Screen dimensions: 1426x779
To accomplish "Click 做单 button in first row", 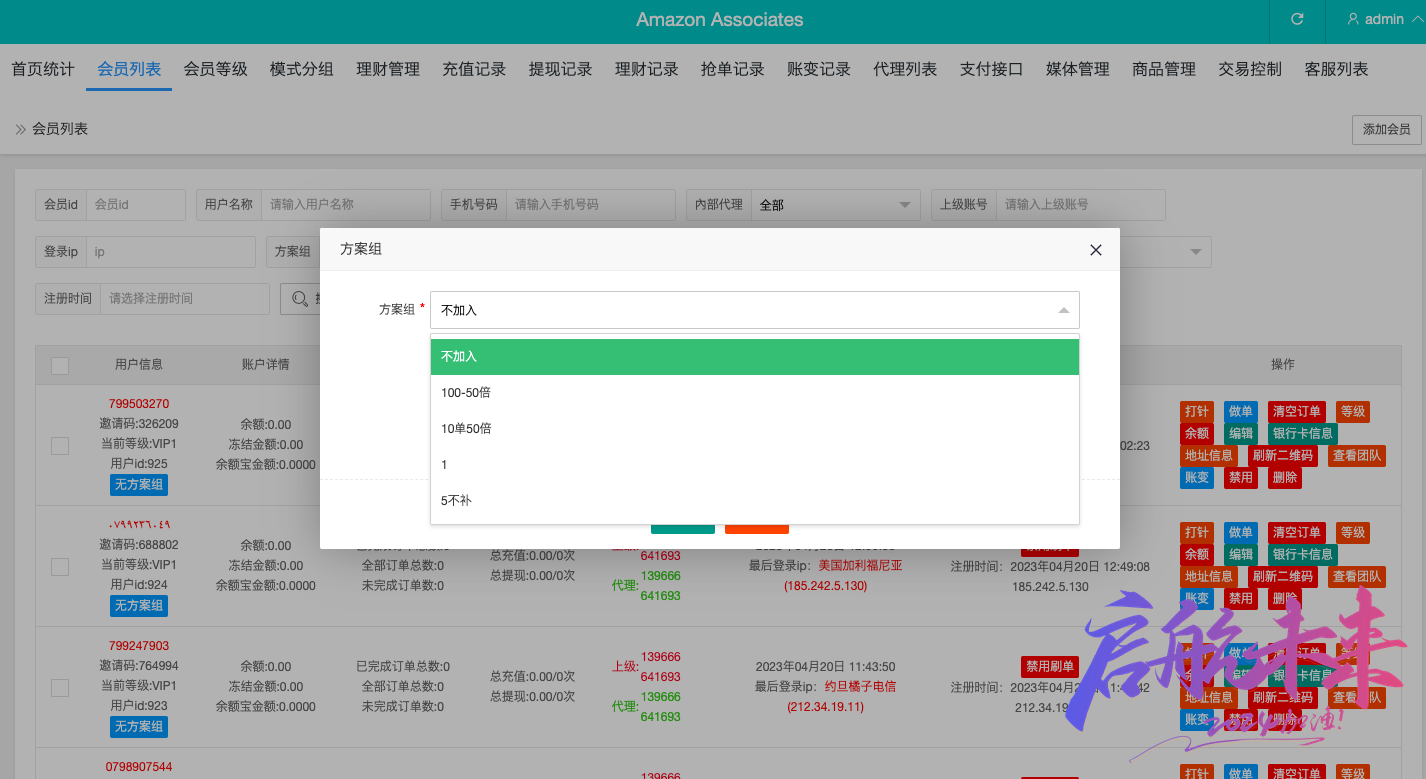I will 1241,412.
